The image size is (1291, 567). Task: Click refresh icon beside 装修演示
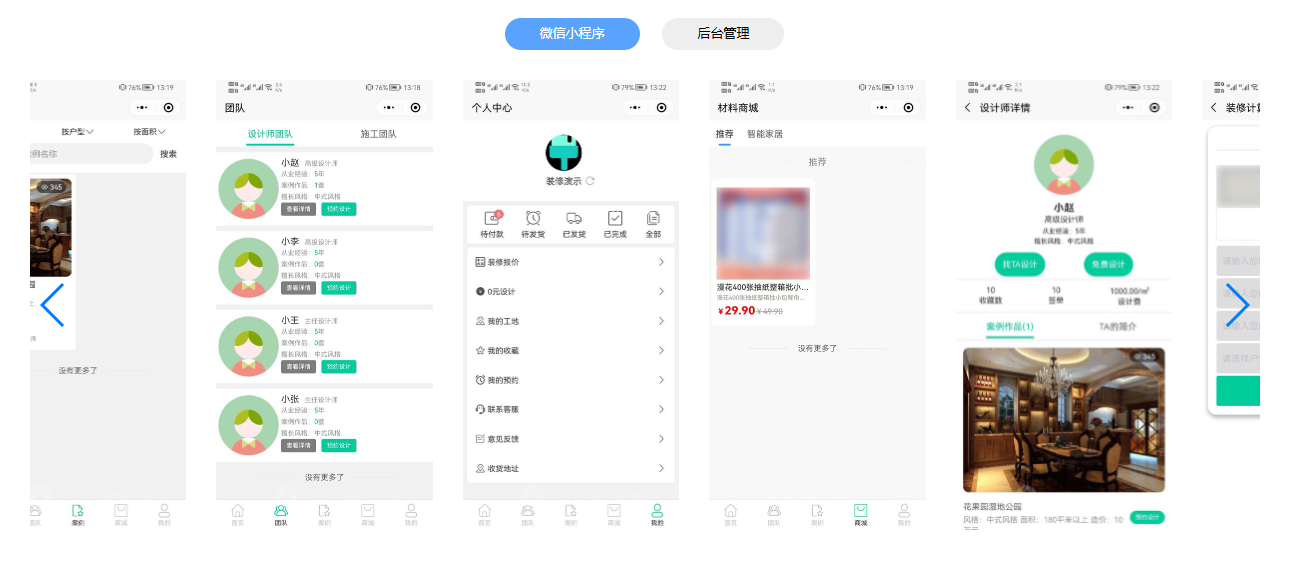590,181
